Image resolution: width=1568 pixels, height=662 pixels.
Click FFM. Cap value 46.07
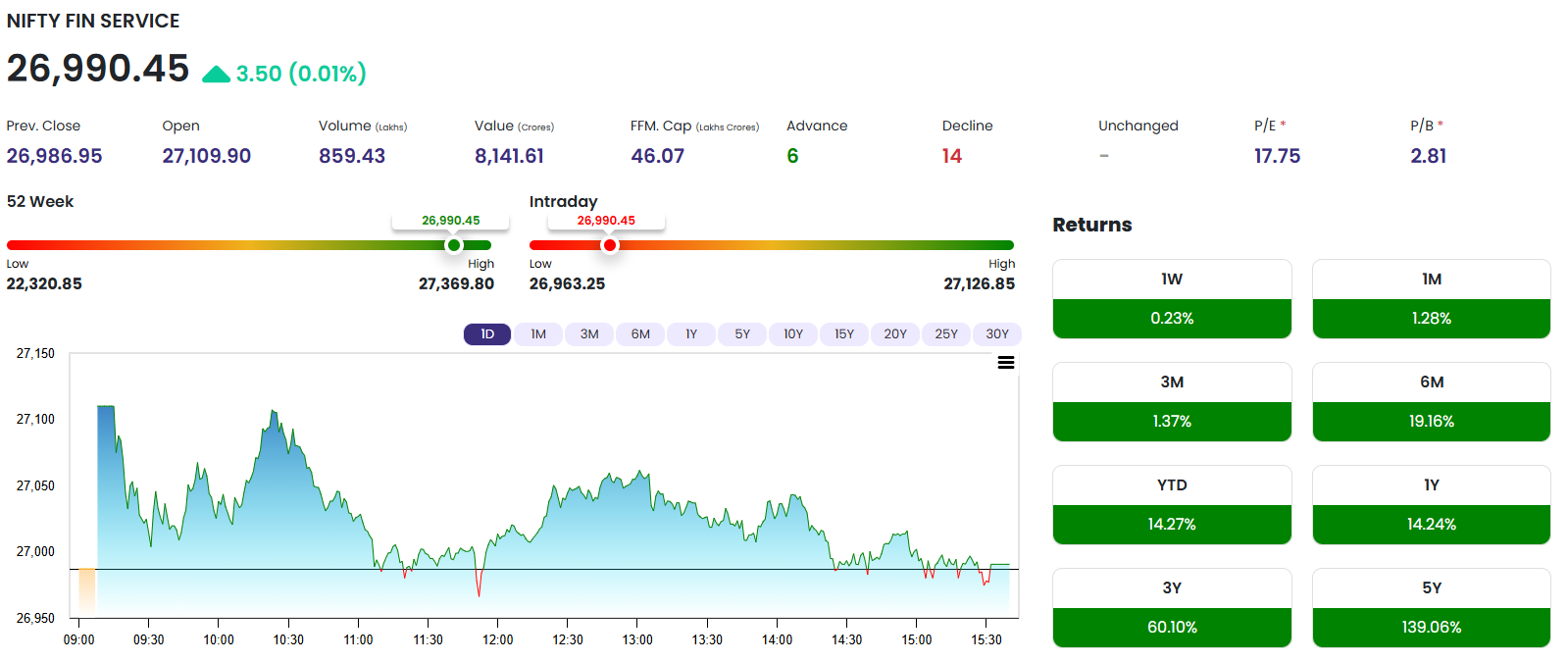(x=658, y=156)
